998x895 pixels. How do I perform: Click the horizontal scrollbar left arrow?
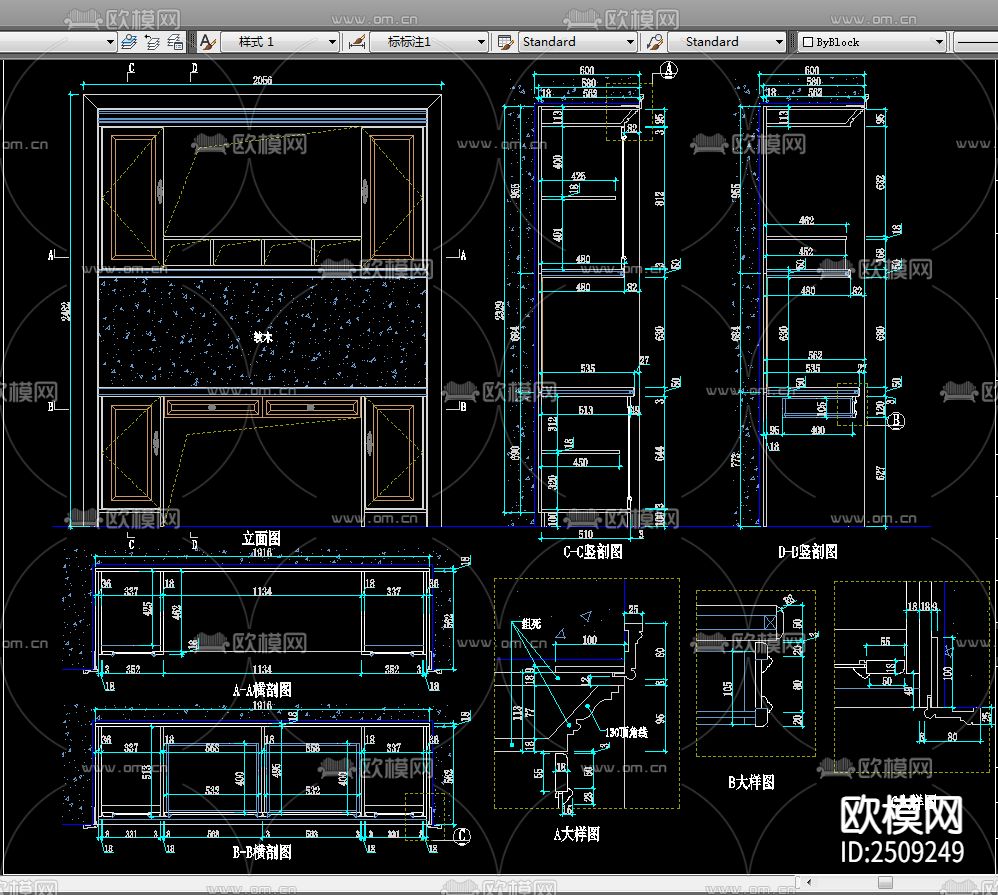(x=810, y=882)
